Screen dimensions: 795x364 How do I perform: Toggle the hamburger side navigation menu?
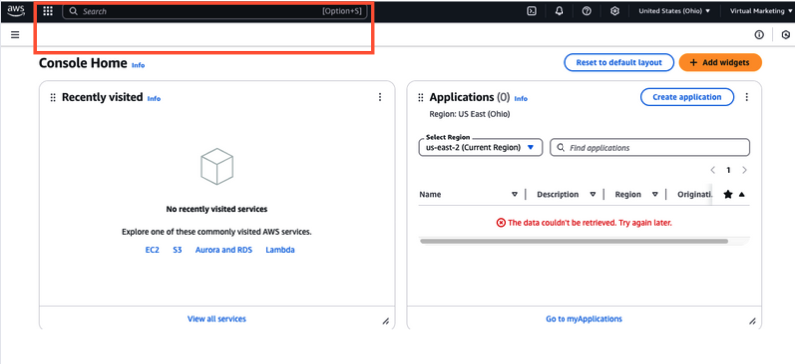[15, 35]
